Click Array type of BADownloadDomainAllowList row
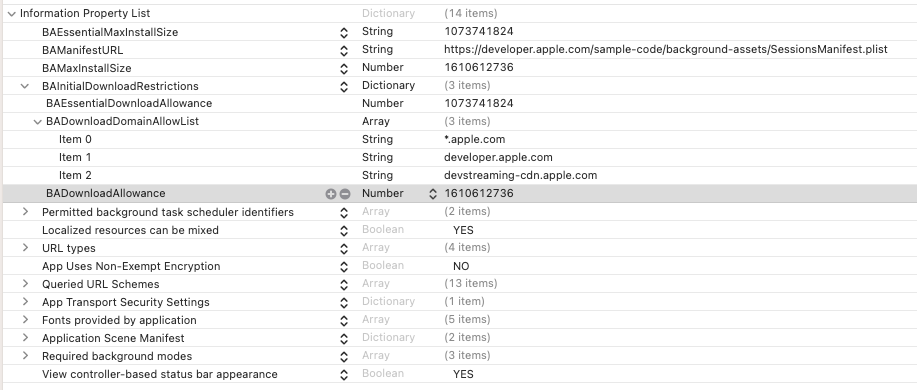The image size is (917, 390). coord(375,122)
